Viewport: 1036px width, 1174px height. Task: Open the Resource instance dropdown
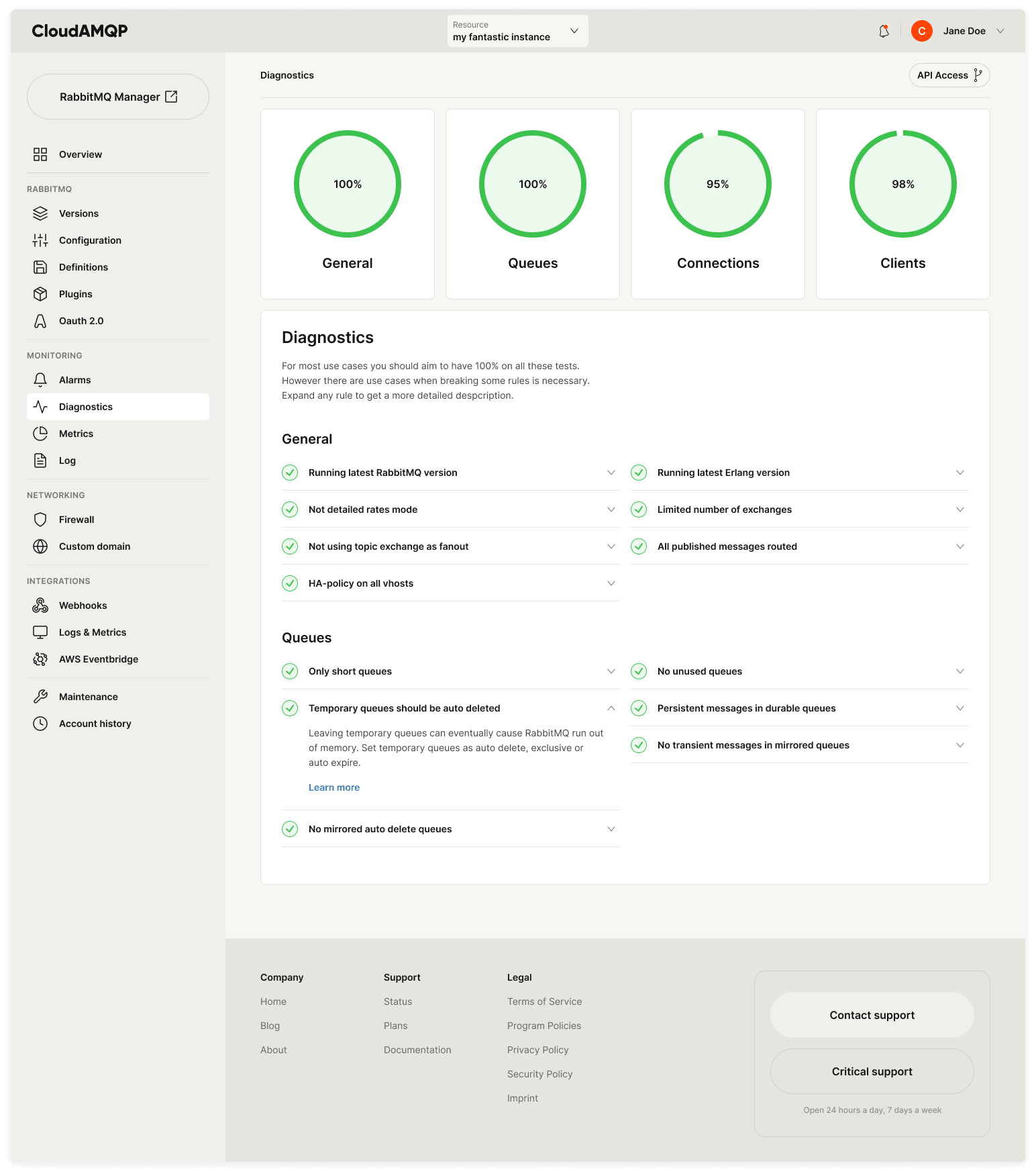point(518,31)
